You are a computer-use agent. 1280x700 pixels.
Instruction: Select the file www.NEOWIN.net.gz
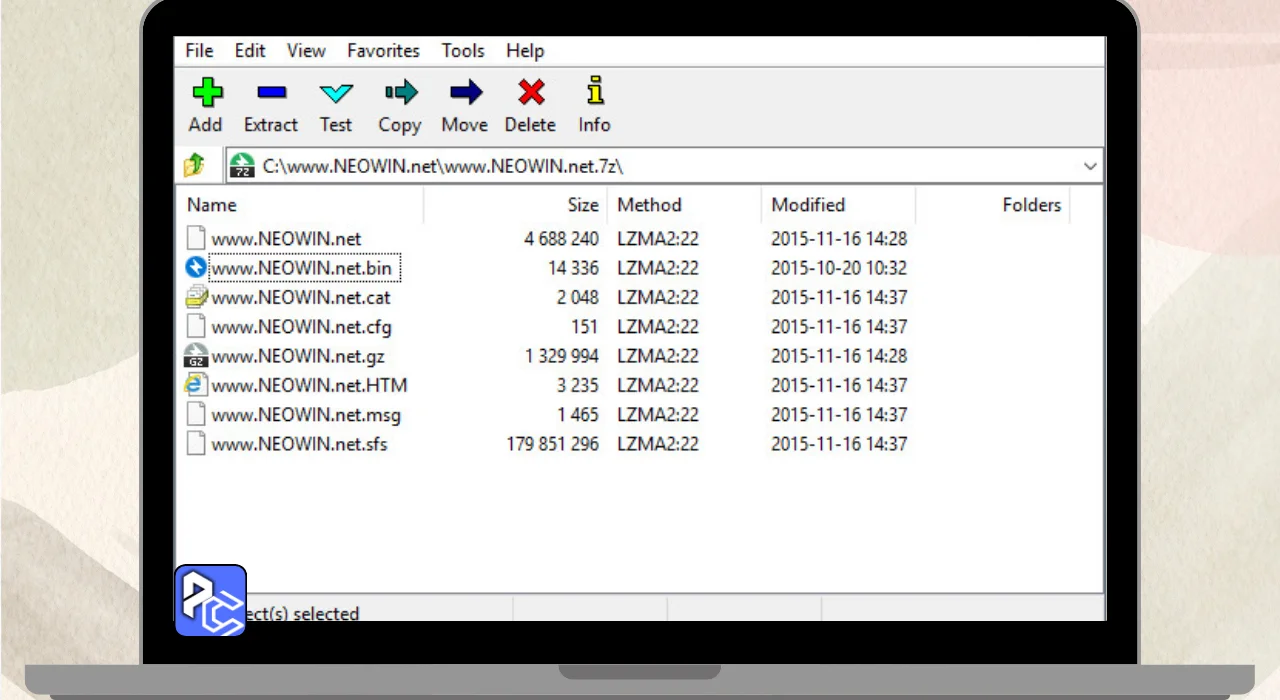tap(297, 356)
